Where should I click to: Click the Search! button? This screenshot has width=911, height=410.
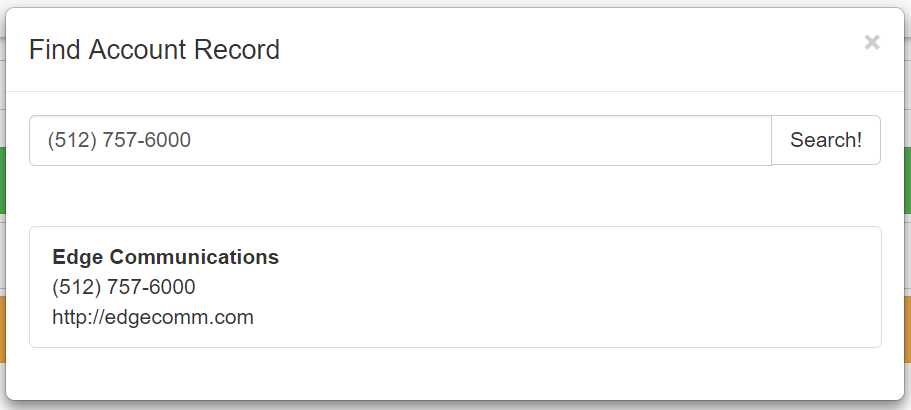[x=825, y=140]
